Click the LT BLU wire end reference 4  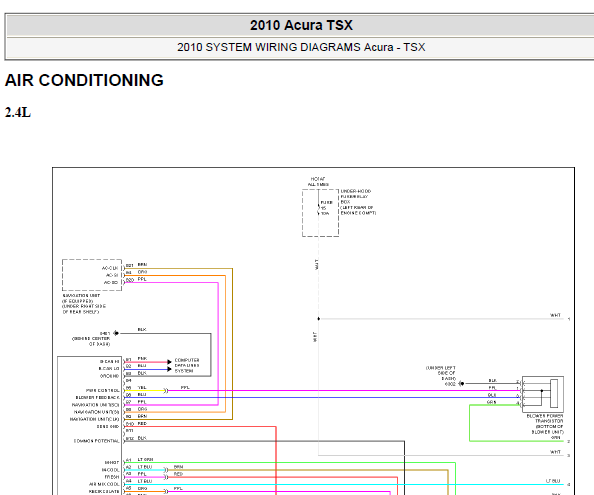click(569, 485)
